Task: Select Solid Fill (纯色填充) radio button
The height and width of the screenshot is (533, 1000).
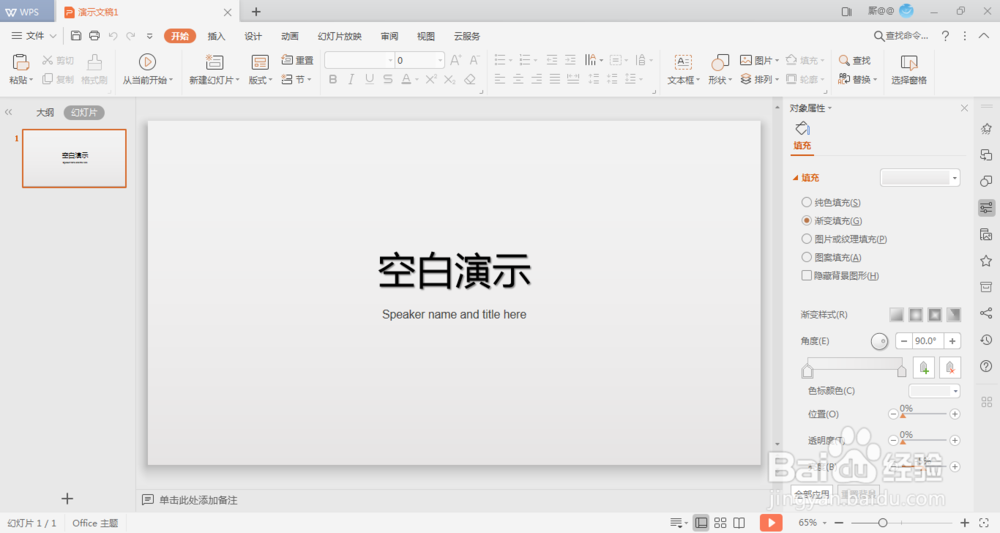Action: coord(806,202)
